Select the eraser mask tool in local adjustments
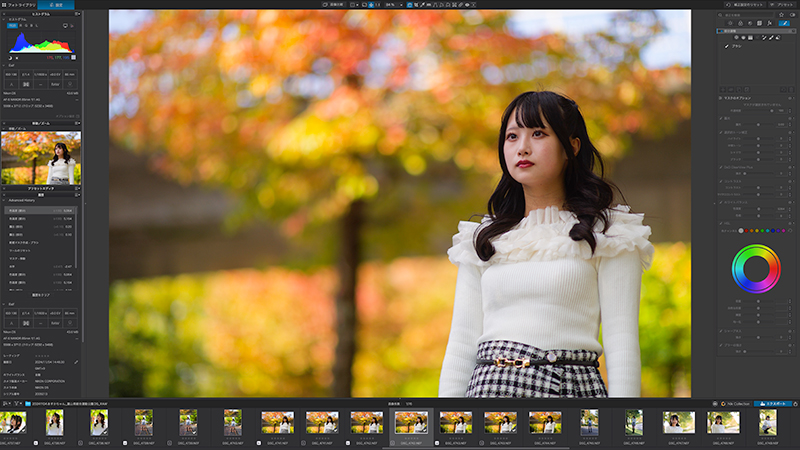The width and height of the screenshot is (800, 450). point(778,38)
